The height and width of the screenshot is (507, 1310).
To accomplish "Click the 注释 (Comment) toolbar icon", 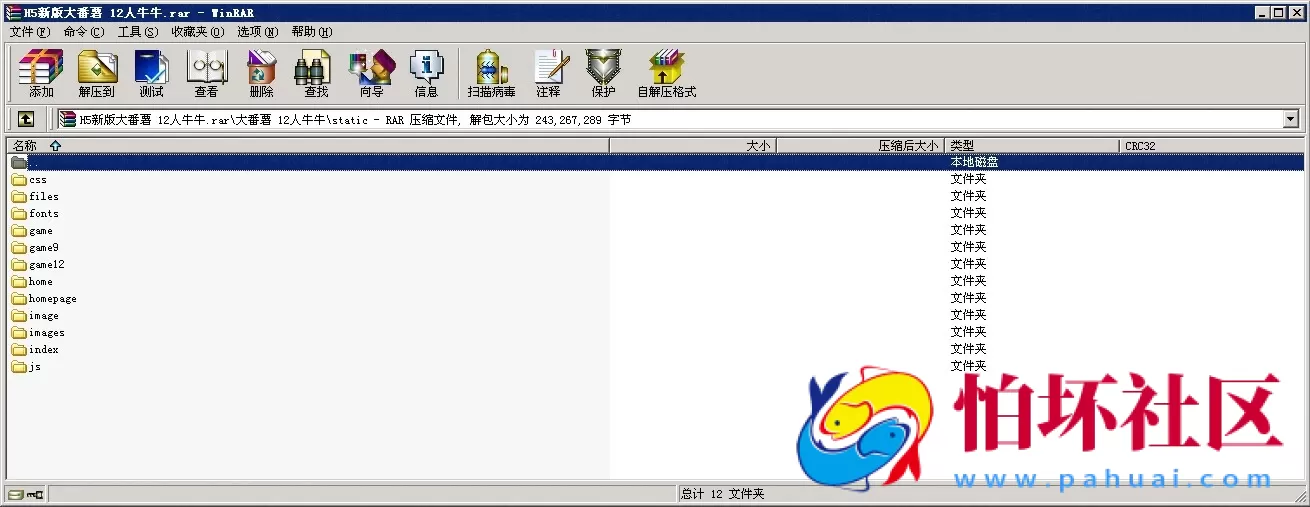I will (x=548, y=74).
